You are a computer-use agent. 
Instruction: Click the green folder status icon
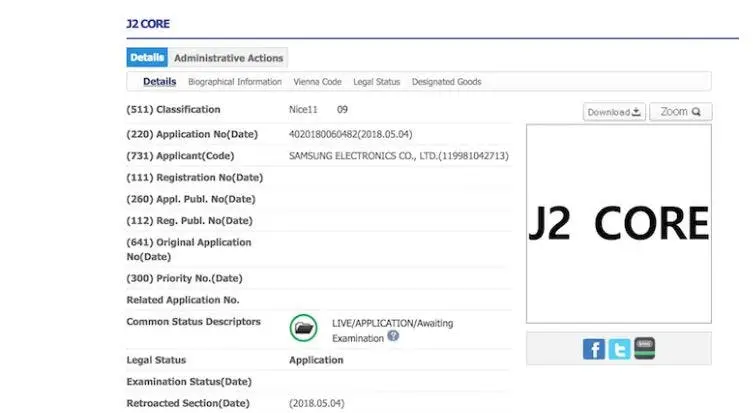pyautogui.click(x=304, y=328)
